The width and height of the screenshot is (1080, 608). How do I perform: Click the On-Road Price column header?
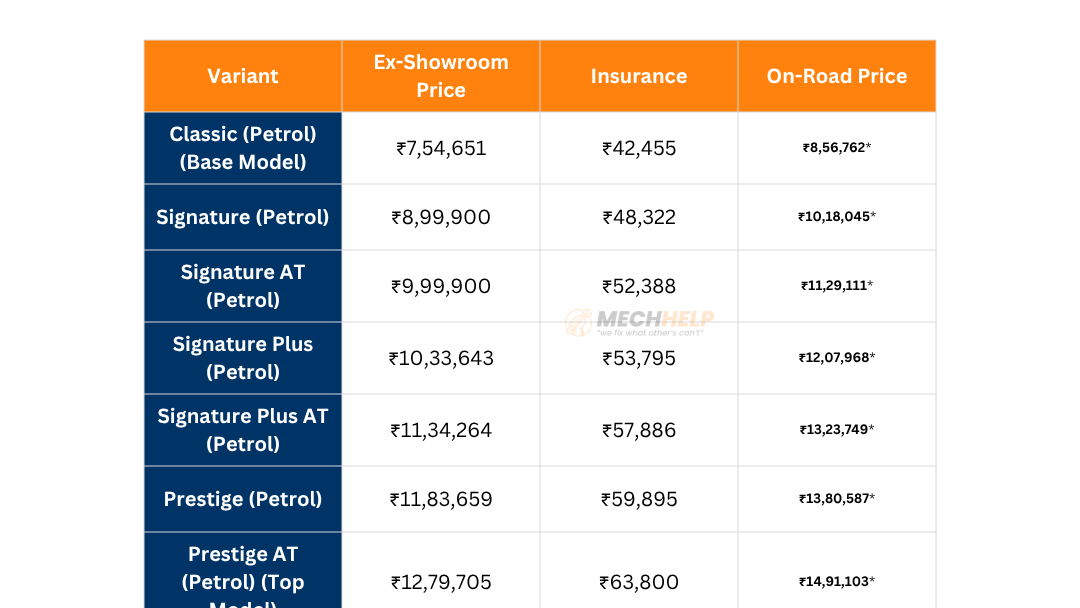click(837, 76)
